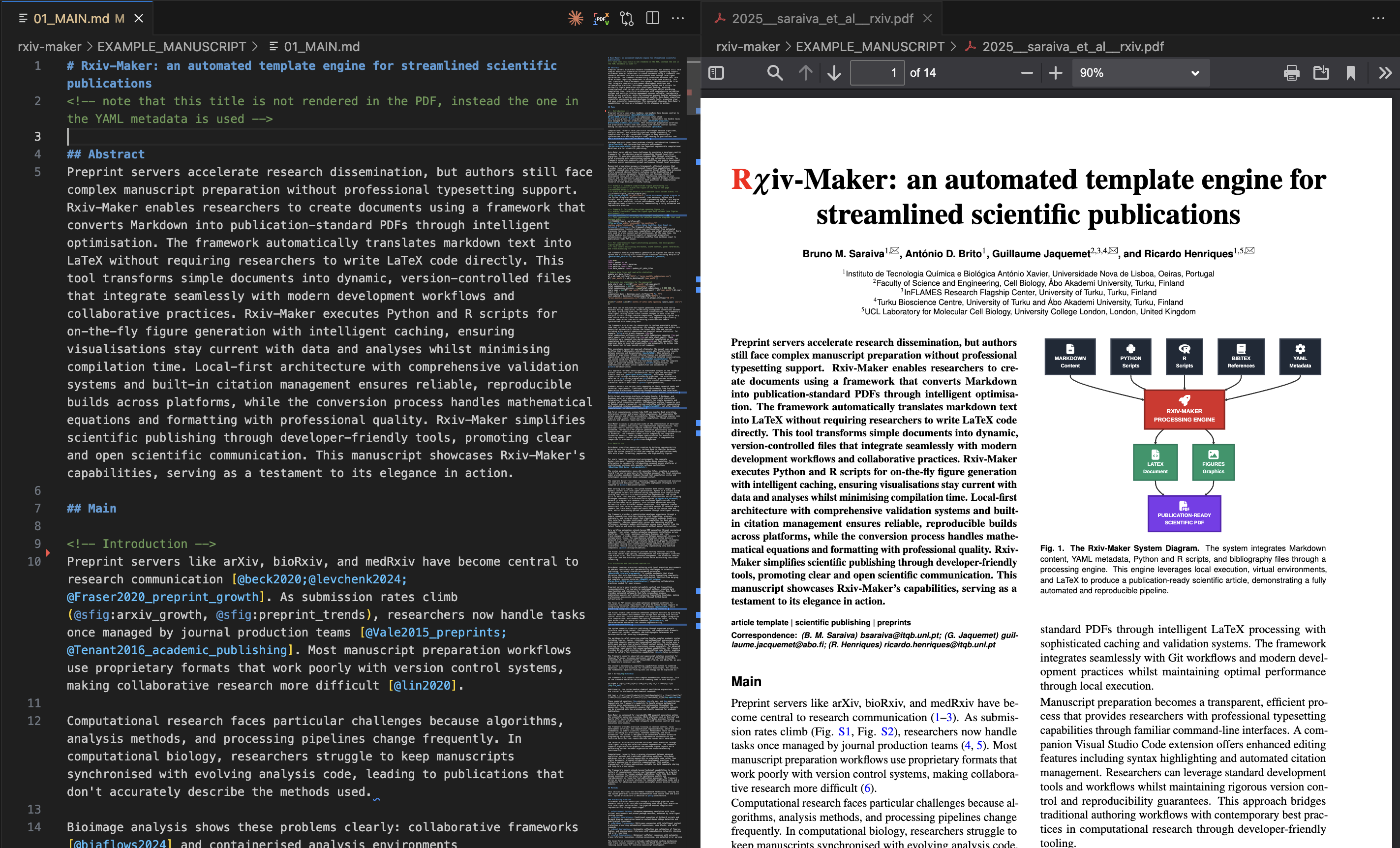Switch to the 01_MAIN.md tab
Image resolution: width=1400 pixels, height=848 pixels.
click(71, 18)
